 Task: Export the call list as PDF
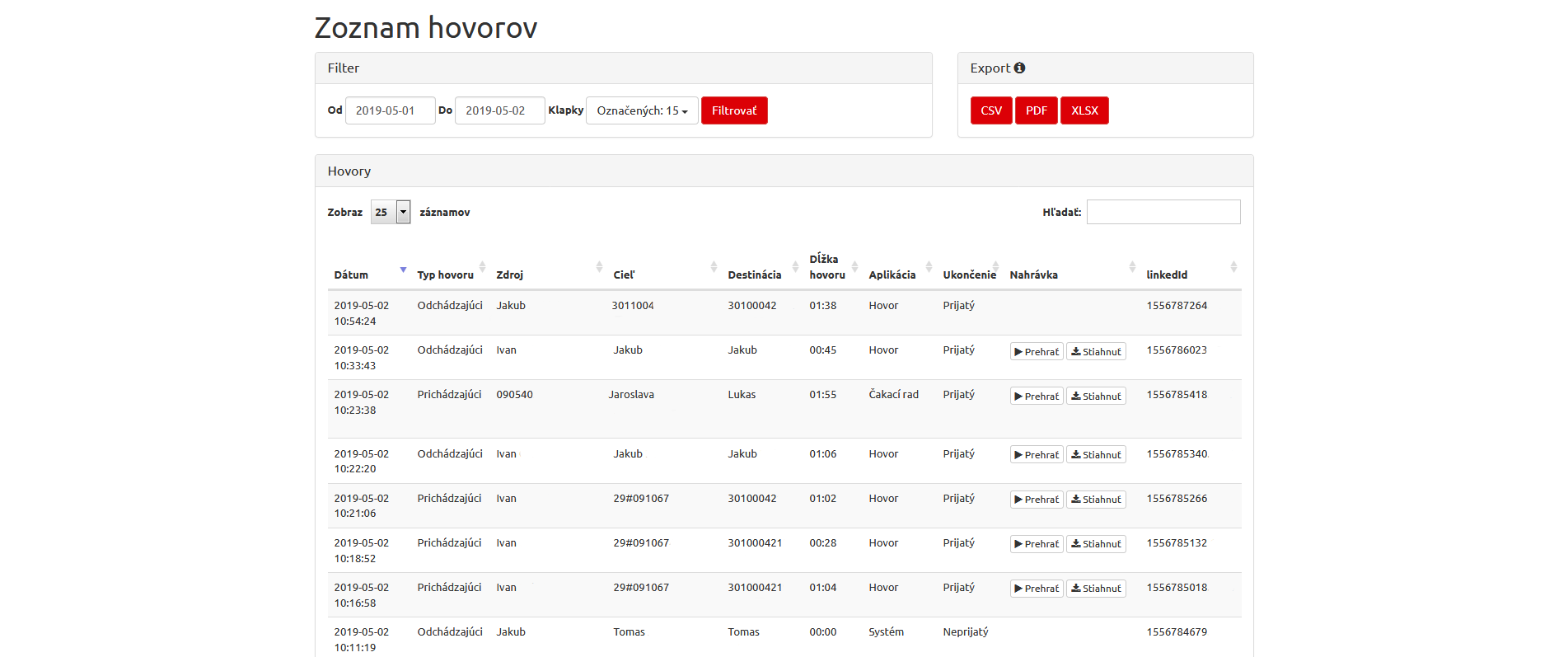click(1037, 110)
